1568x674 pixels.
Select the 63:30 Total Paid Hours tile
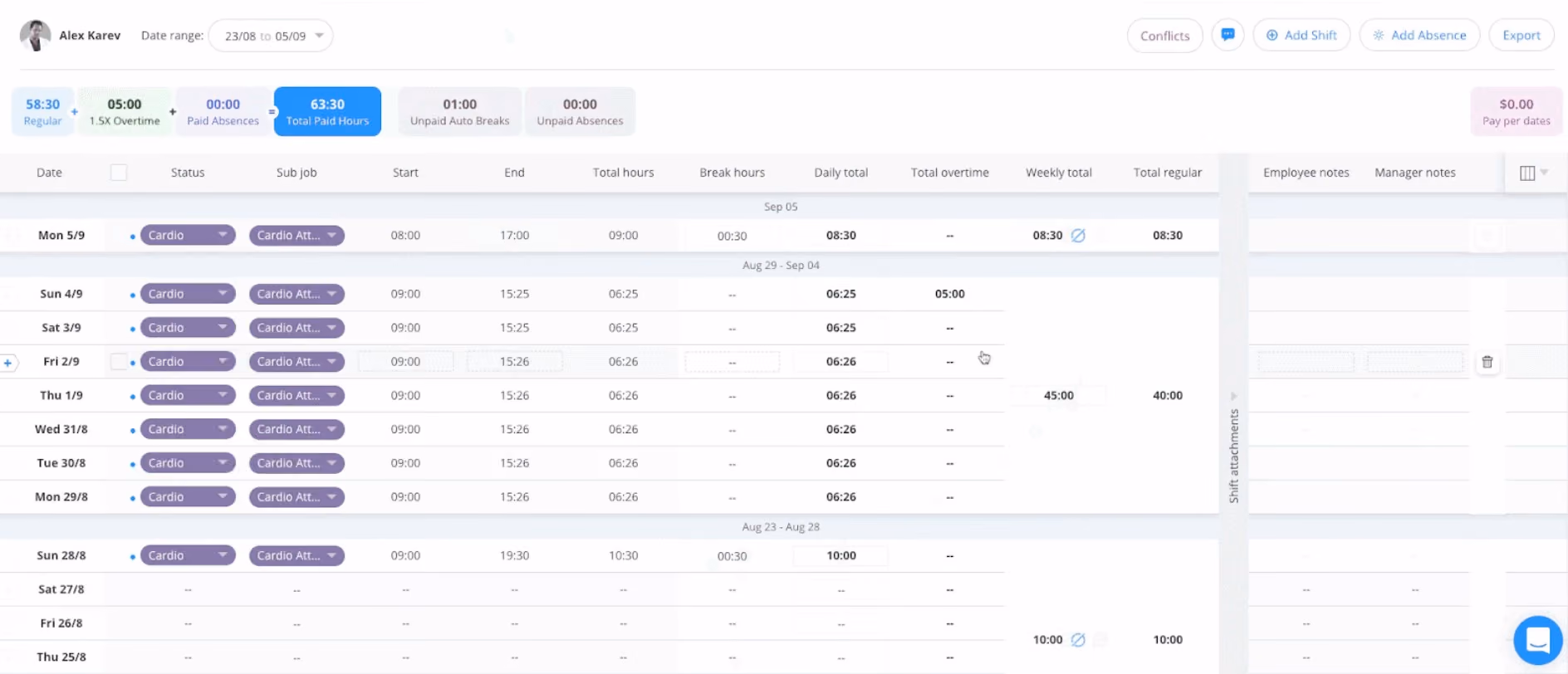[x=327, y=111]
